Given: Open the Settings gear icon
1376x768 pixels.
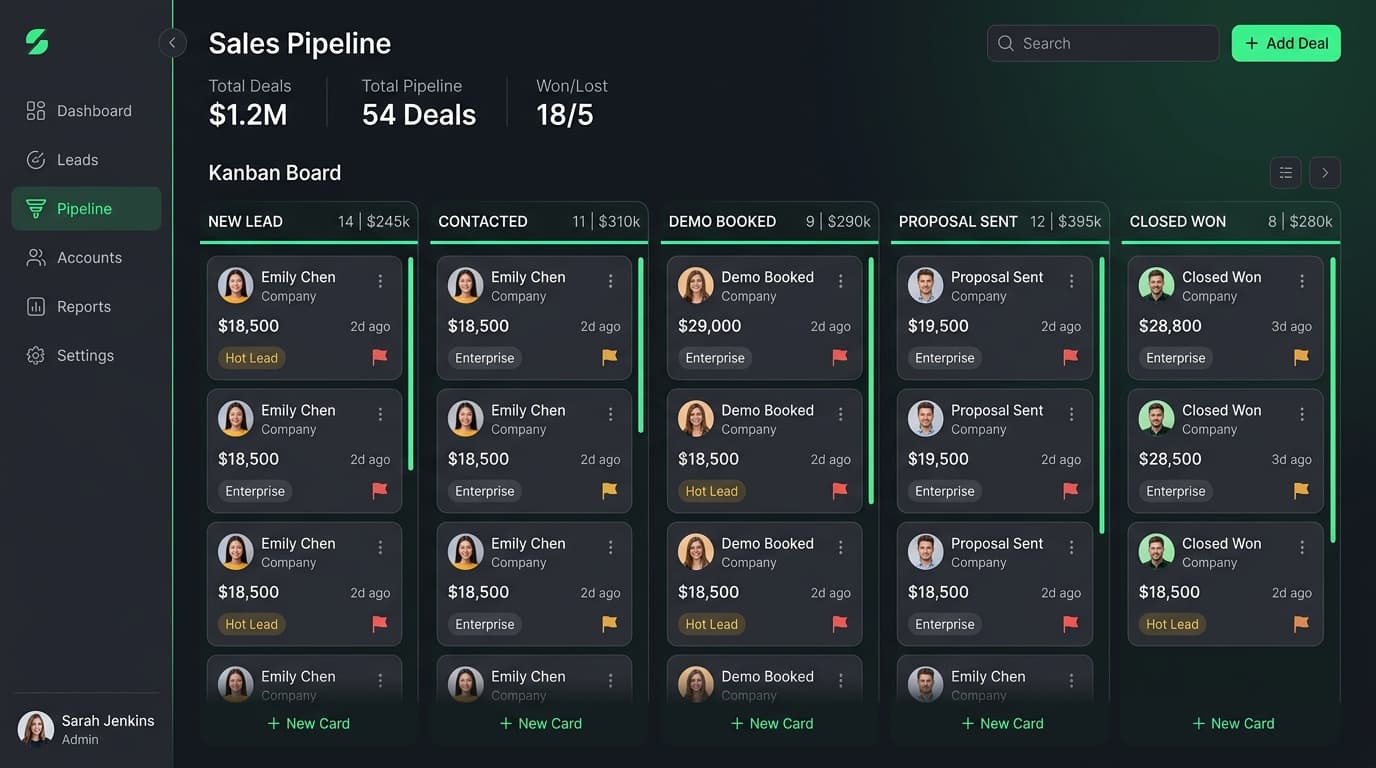Looking at the screenshot, I should [x=34, y=355].
